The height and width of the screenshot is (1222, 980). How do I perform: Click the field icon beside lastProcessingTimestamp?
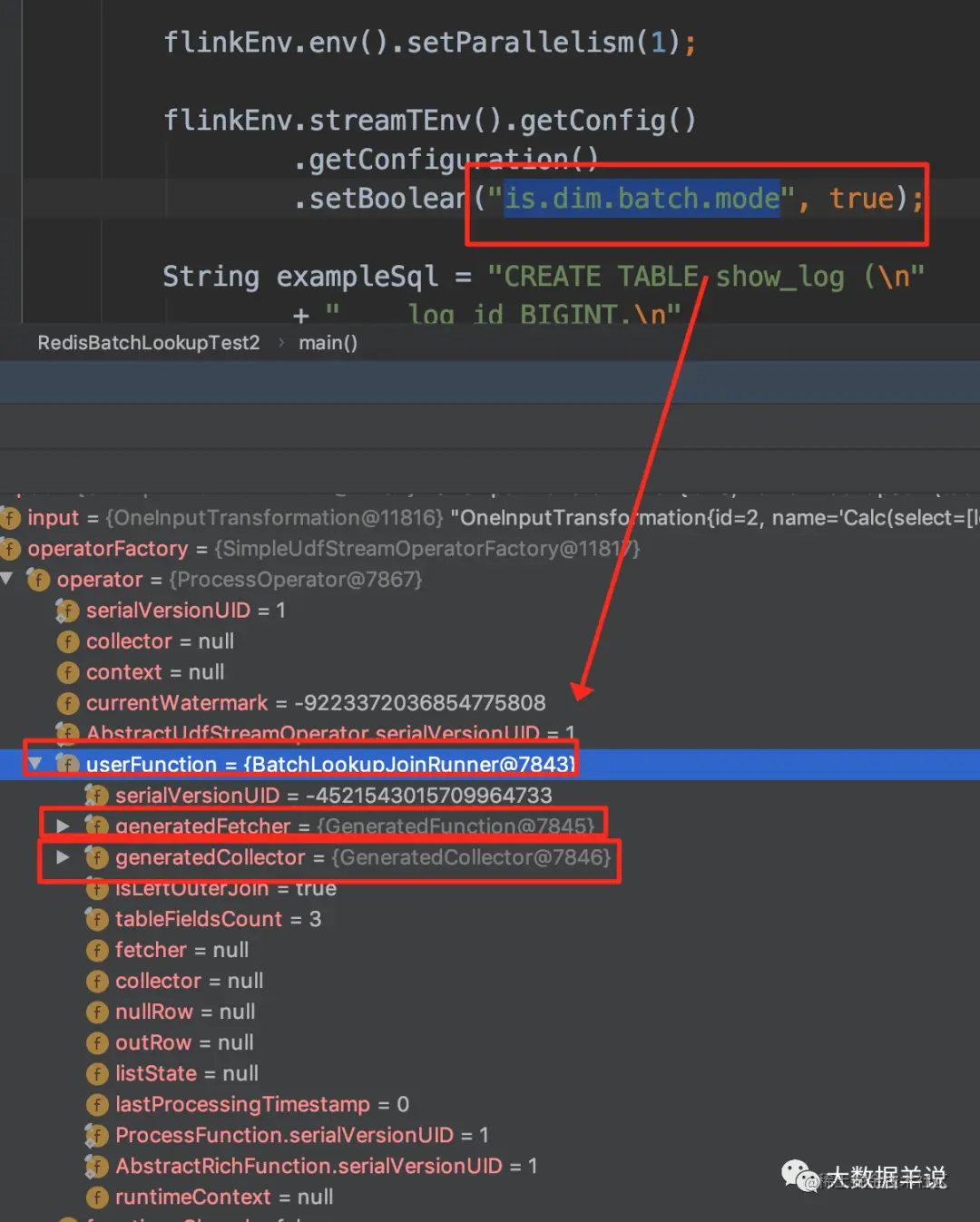[x=97, y=1104]
